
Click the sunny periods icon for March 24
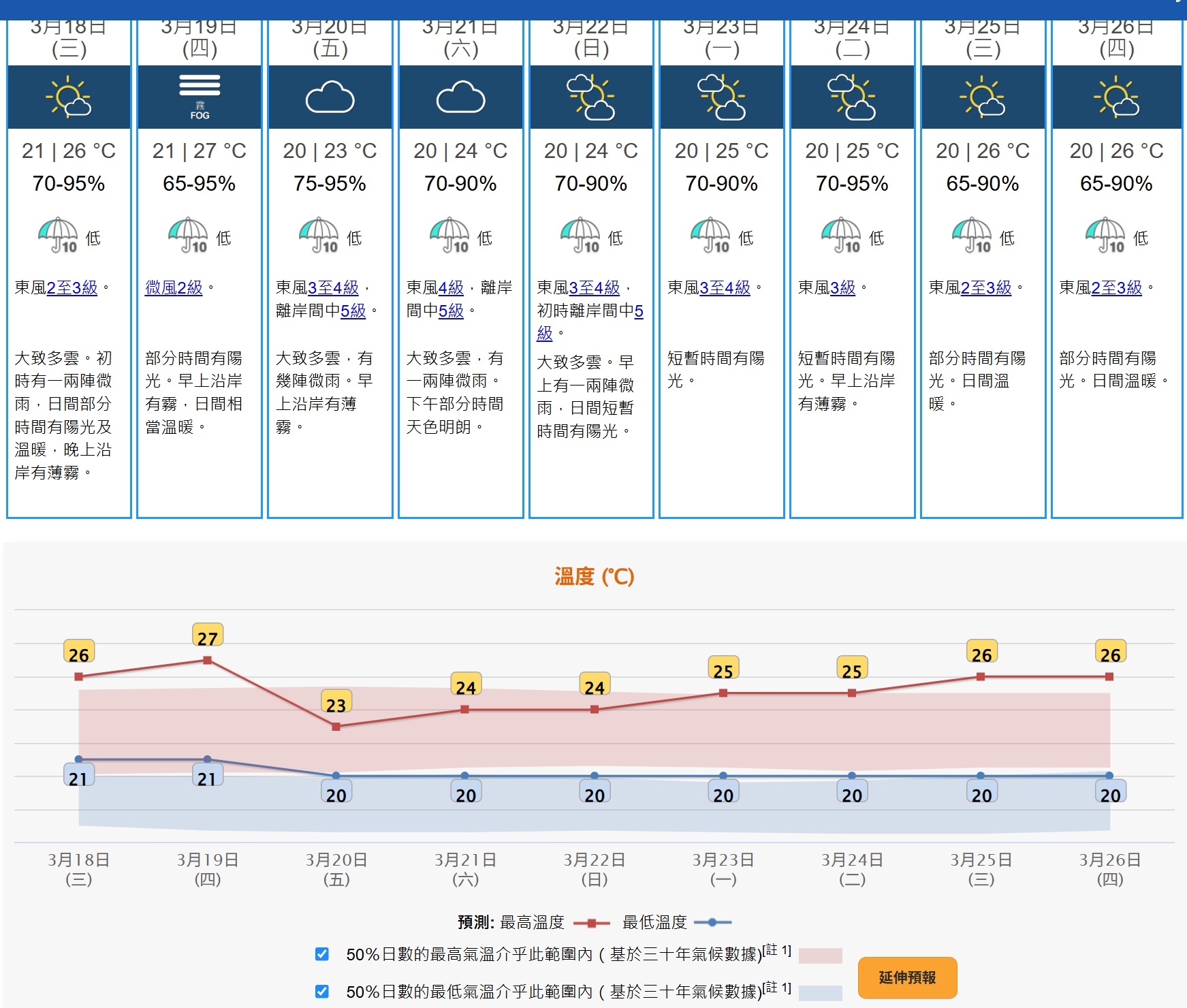(851, 97)
